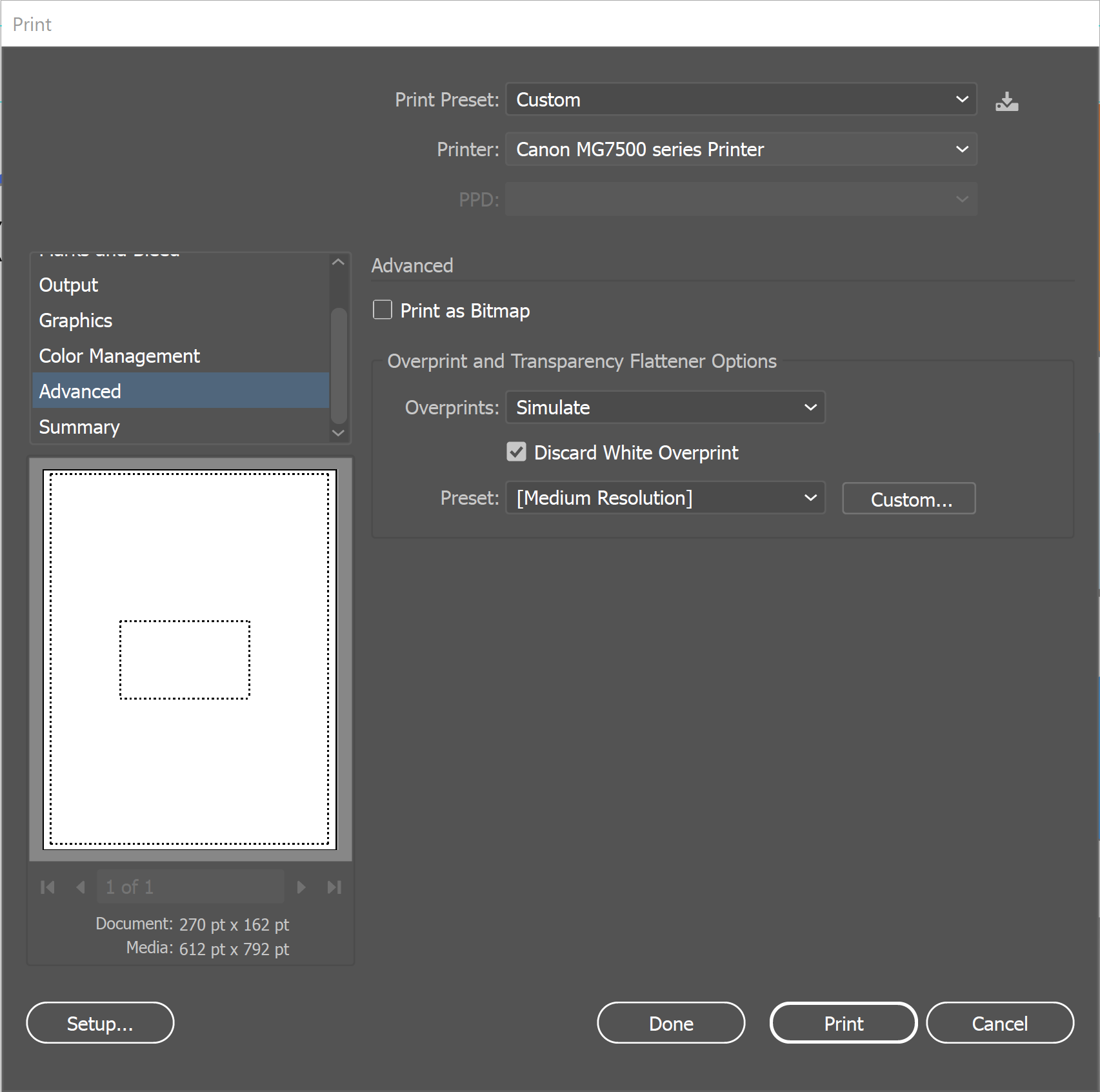The width and height of the screenshot is (1100, 1092).
Task: Save the current print preset
Action: pyautogui.click(x=1006, y=101)
